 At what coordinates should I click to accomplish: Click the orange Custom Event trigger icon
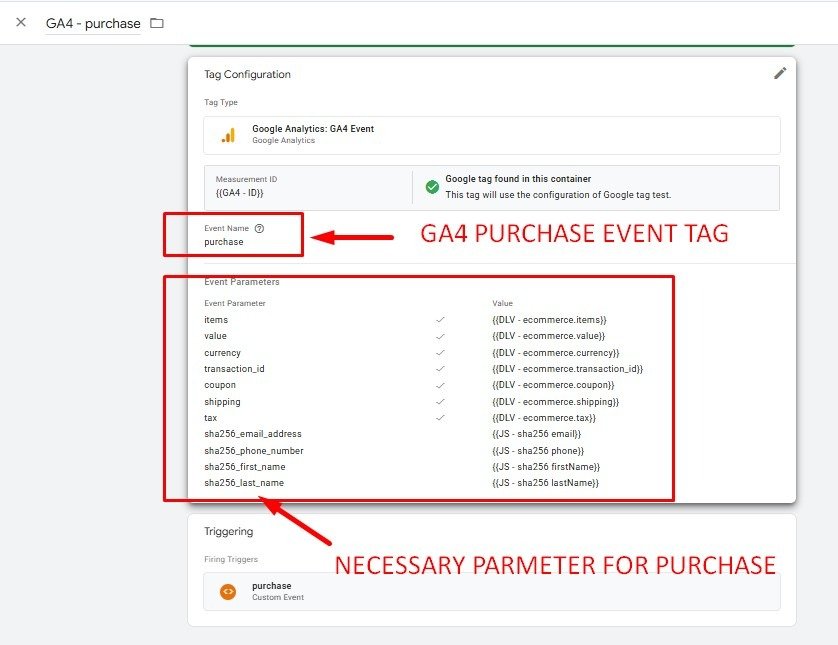[228, 592]
